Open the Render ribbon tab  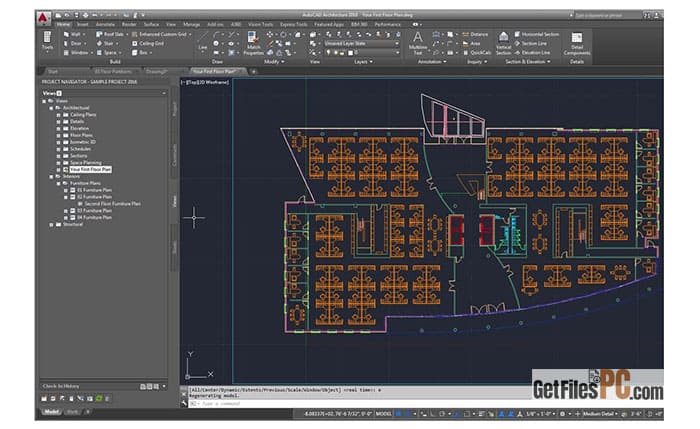(129, 25)
